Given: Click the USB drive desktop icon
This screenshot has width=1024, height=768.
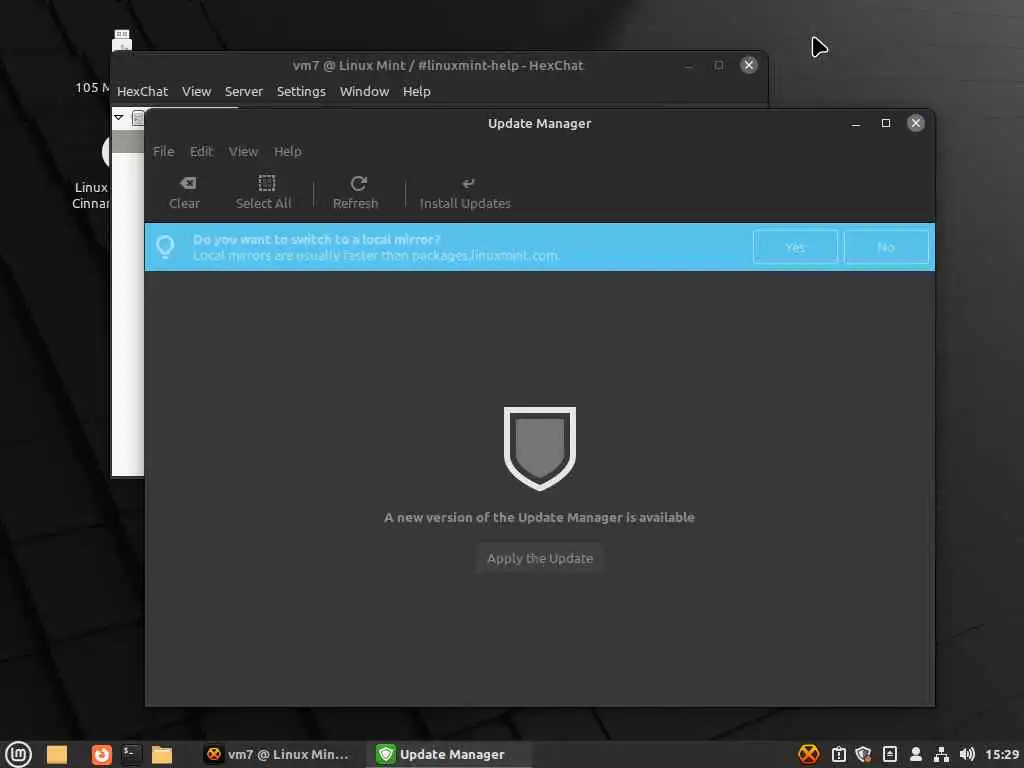Looking at the screenshot, I should (121, 40).
